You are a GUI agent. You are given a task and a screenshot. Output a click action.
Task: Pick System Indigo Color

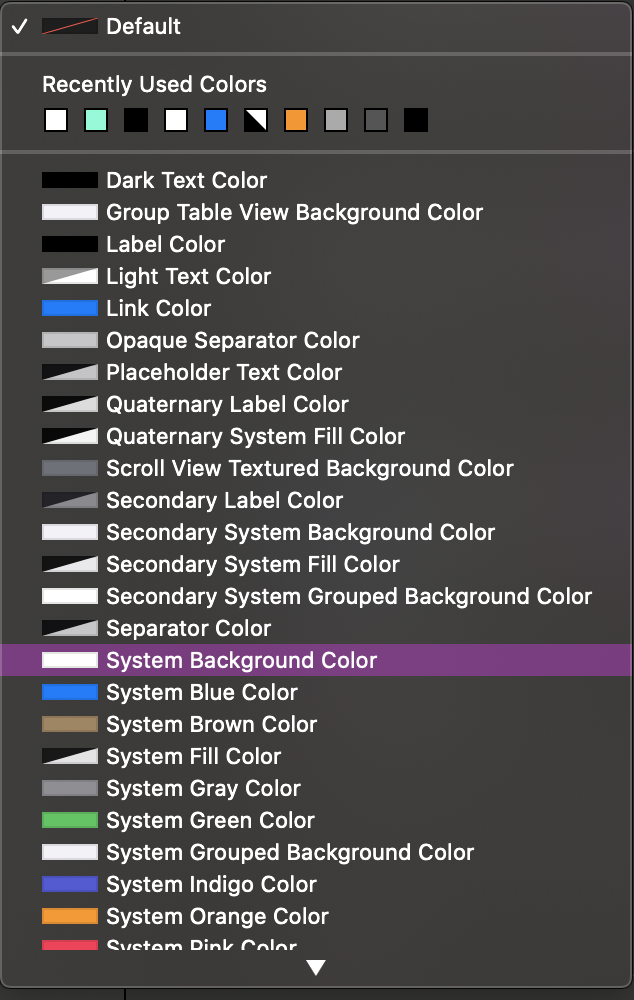click(x=211, y=884)
